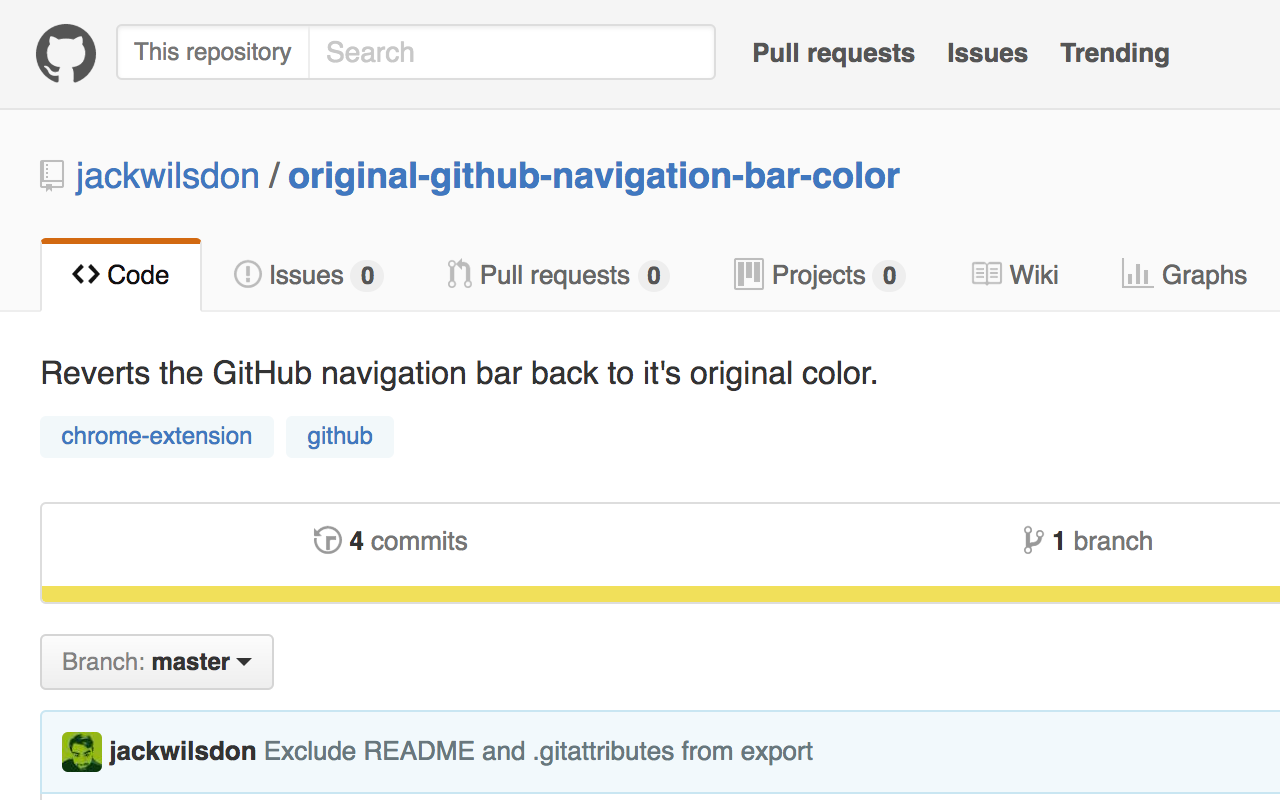The image size is (1280, 800).
Task: Open the Branch: master dropdown
Action: (x=156, y=662)
